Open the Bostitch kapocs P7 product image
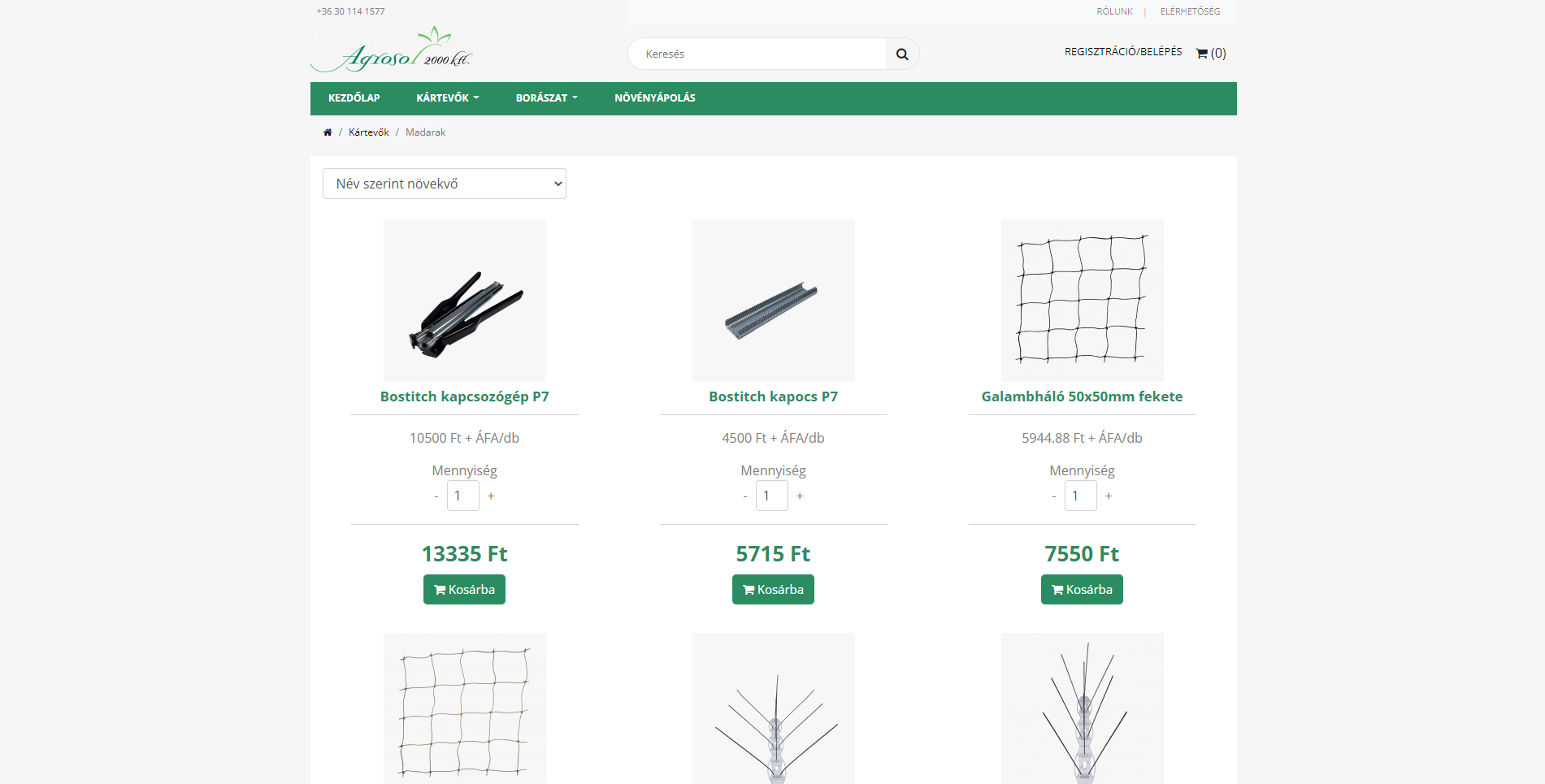Screen dimensions: 1545x784 click(774, 301)
